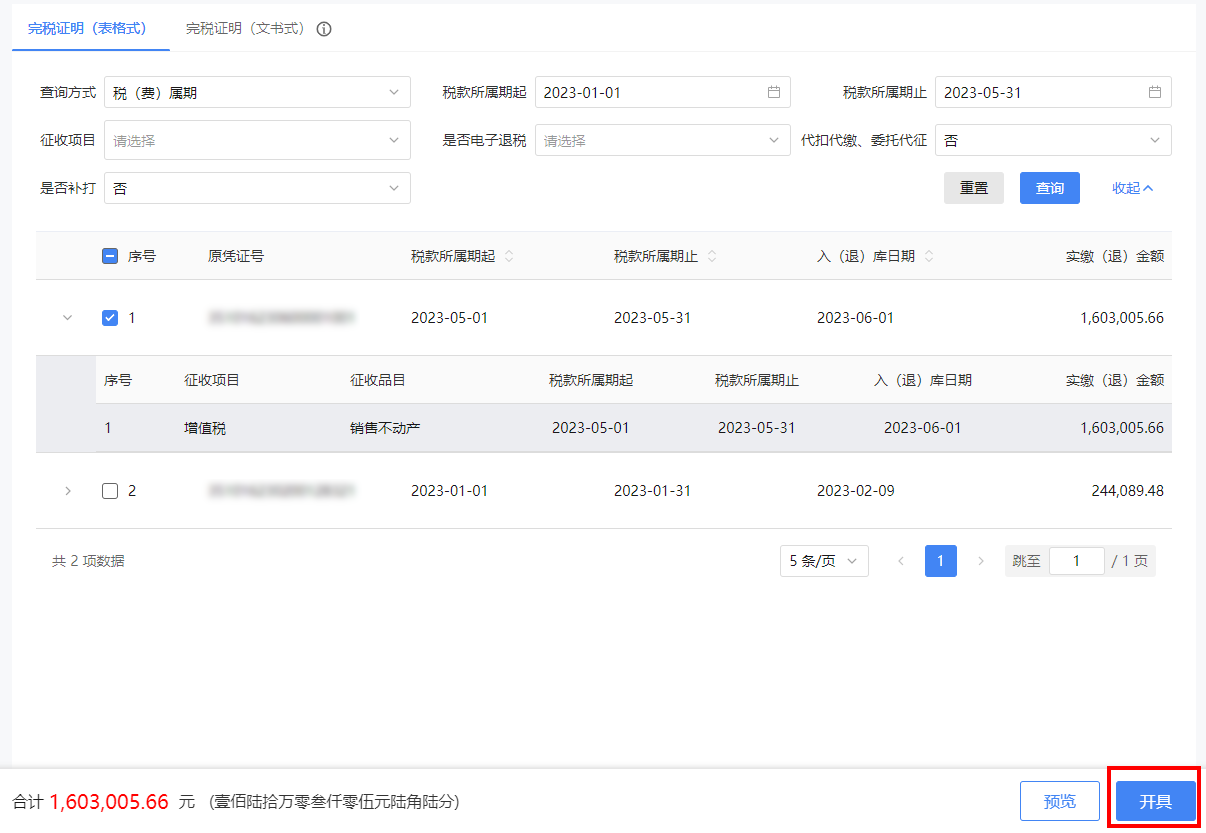This screenshot has width=1206, height=833.
Task: Click the info icon beside 完税证明（文书式）
Action: point(324,29)
